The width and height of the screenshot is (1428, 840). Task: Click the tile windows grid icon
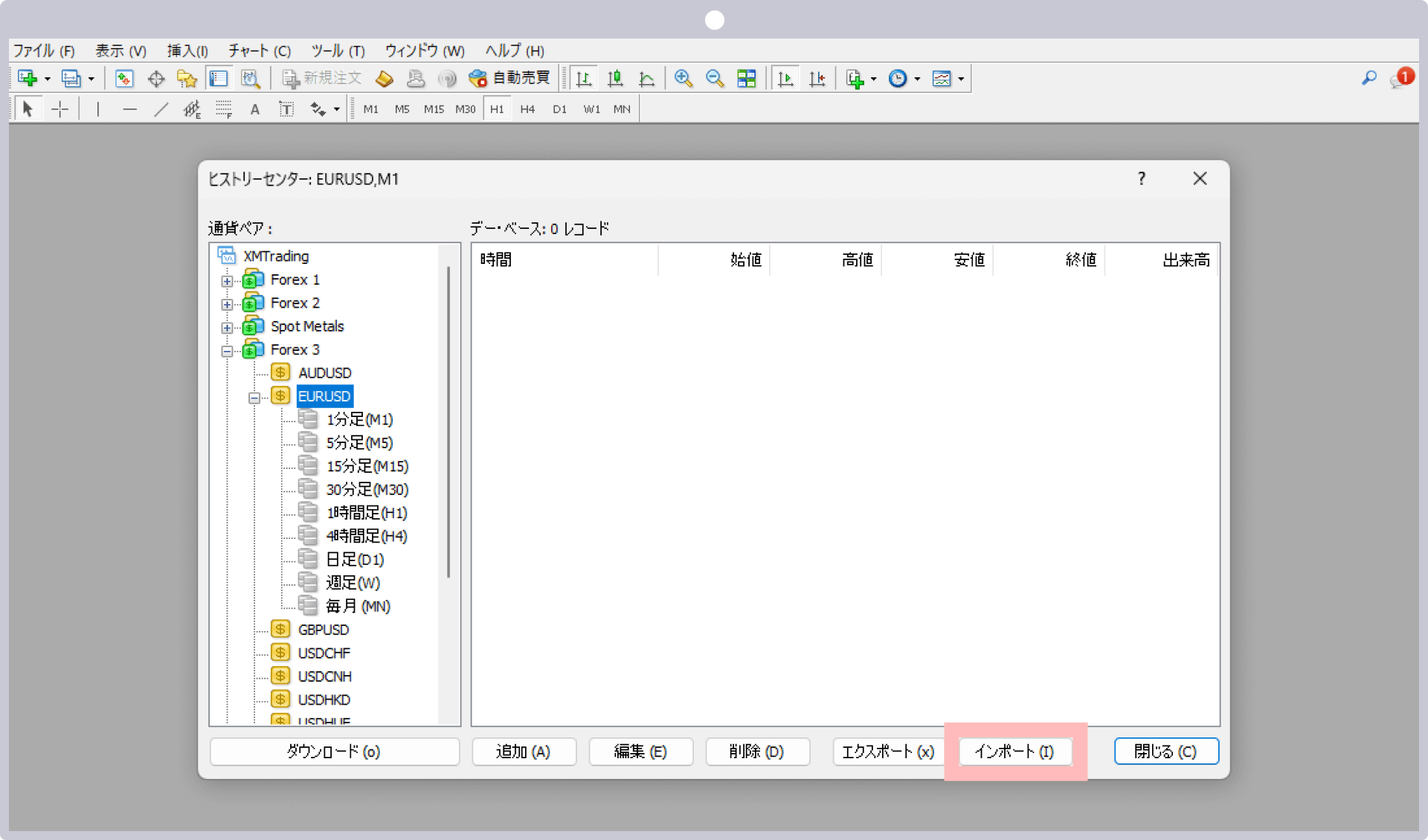click(746, 78)
